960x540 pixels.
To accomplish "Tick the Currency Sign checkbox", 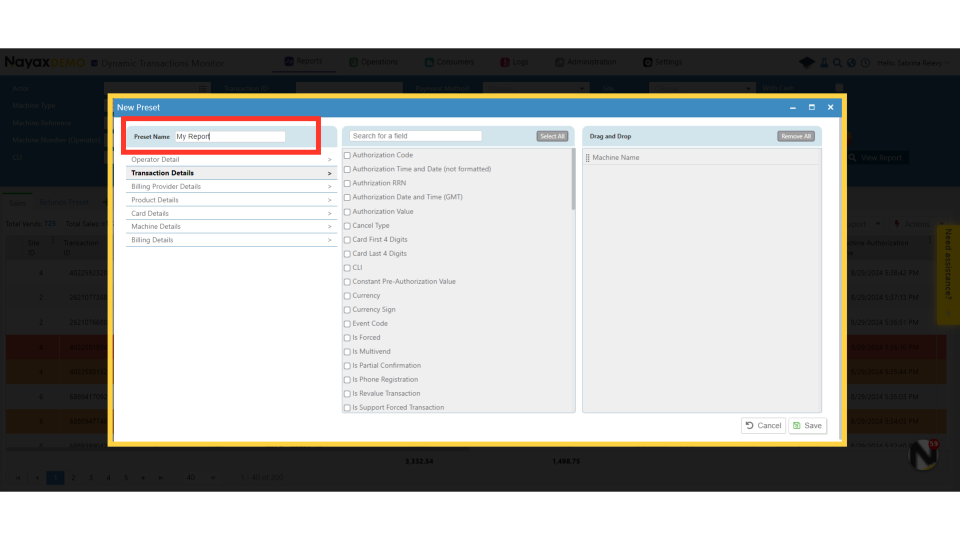I will pos(347,310).
